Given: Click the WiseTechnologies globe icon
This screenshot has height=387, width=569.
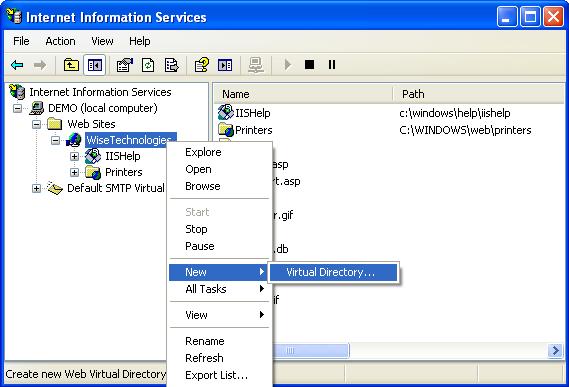Looking at the screenshot, I should coord(74,140).
